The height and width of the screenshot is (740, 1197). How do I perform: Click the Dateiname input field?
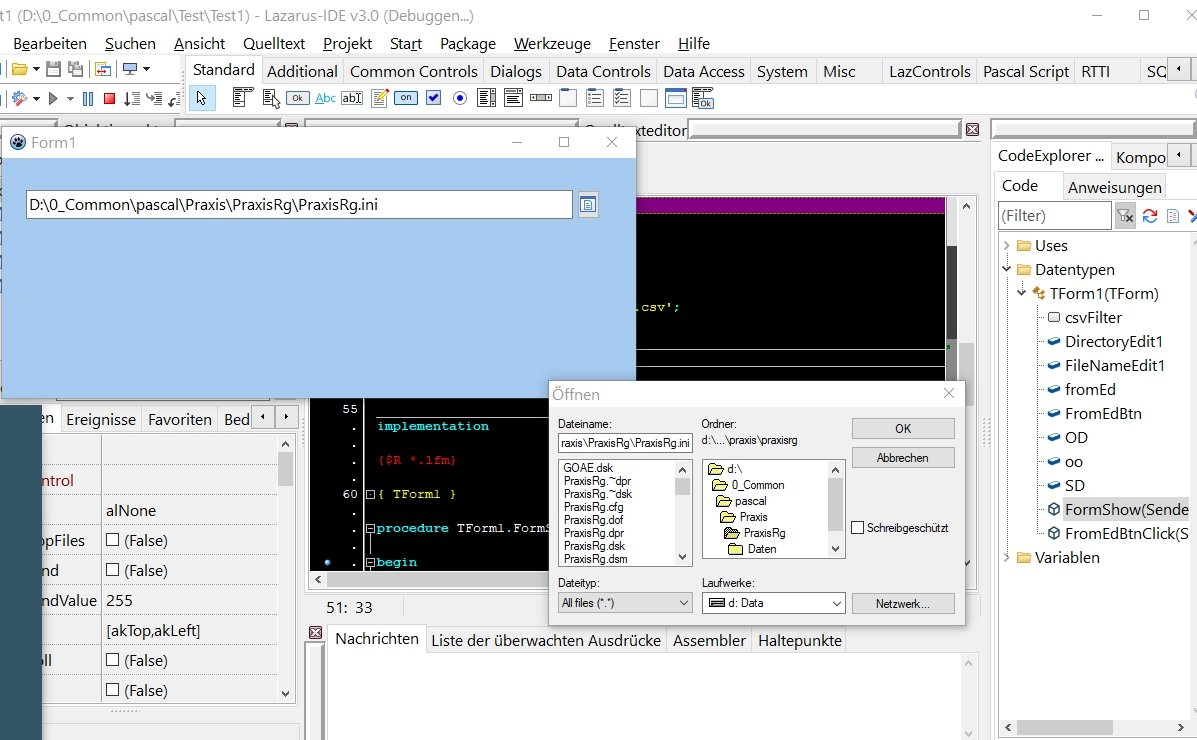[625, 443]
